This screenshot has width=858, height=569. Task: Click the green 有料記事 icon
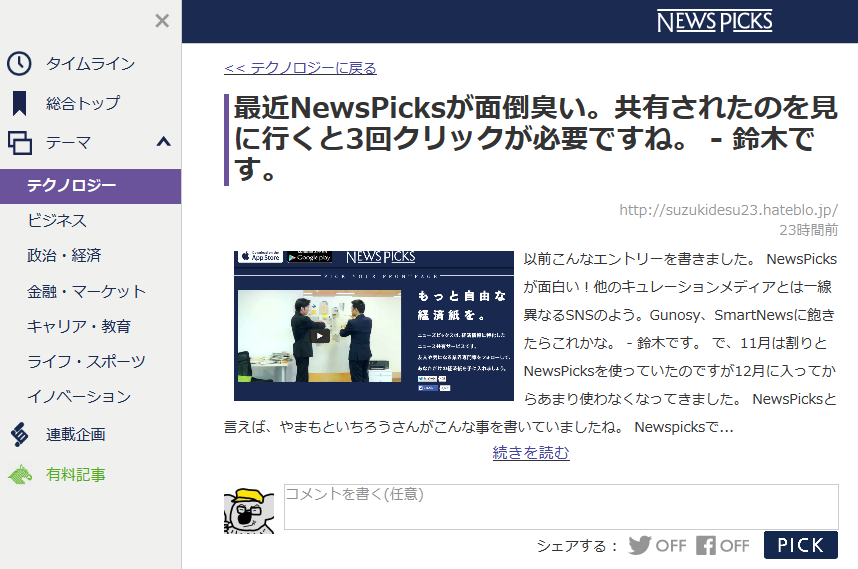(20, 474)
